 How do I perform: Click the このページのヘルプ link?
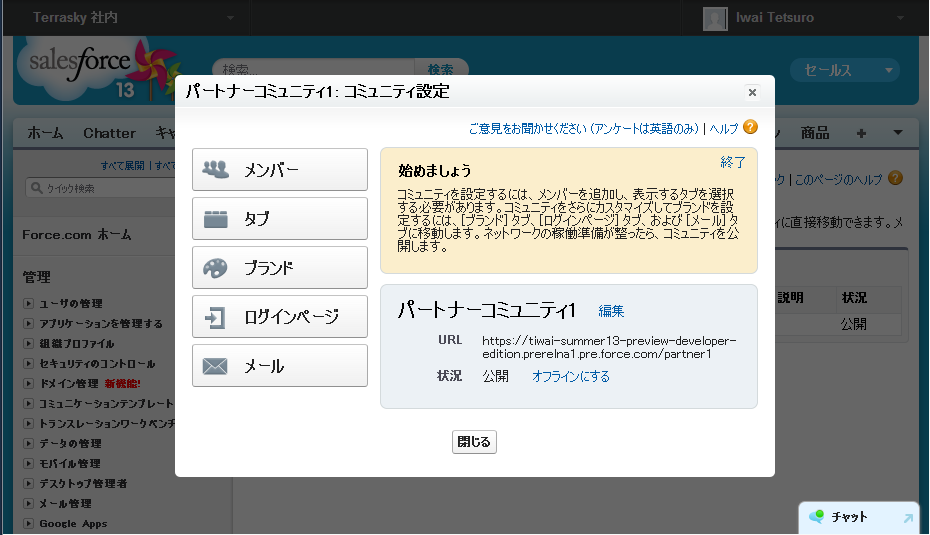(839, 179)
